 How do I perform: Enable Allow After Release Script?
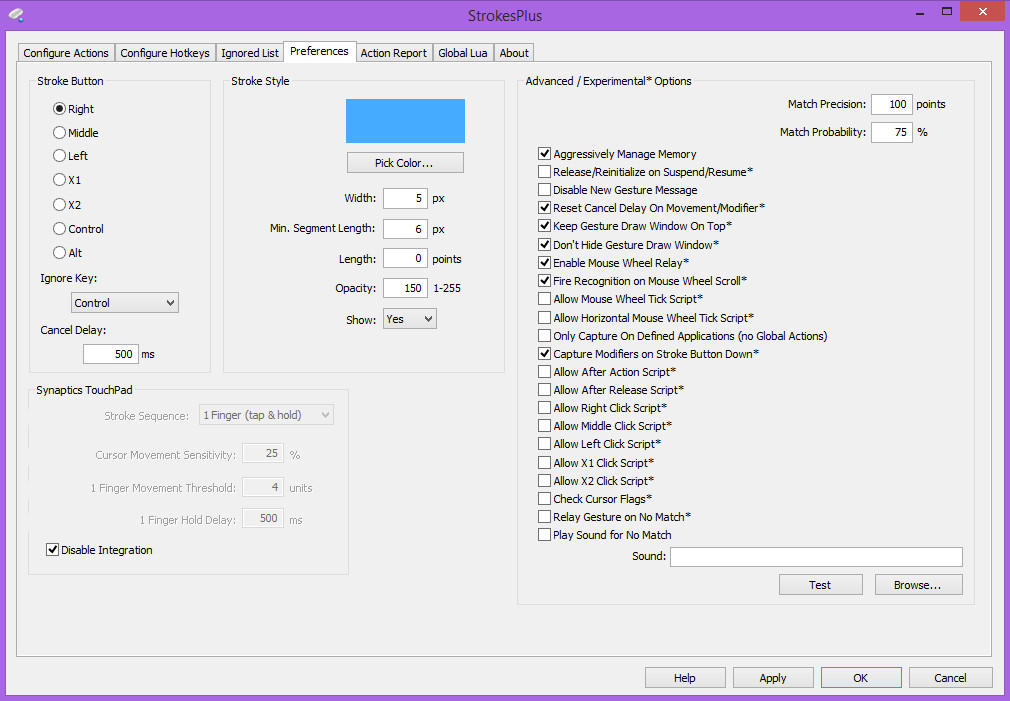click(544, 389)
